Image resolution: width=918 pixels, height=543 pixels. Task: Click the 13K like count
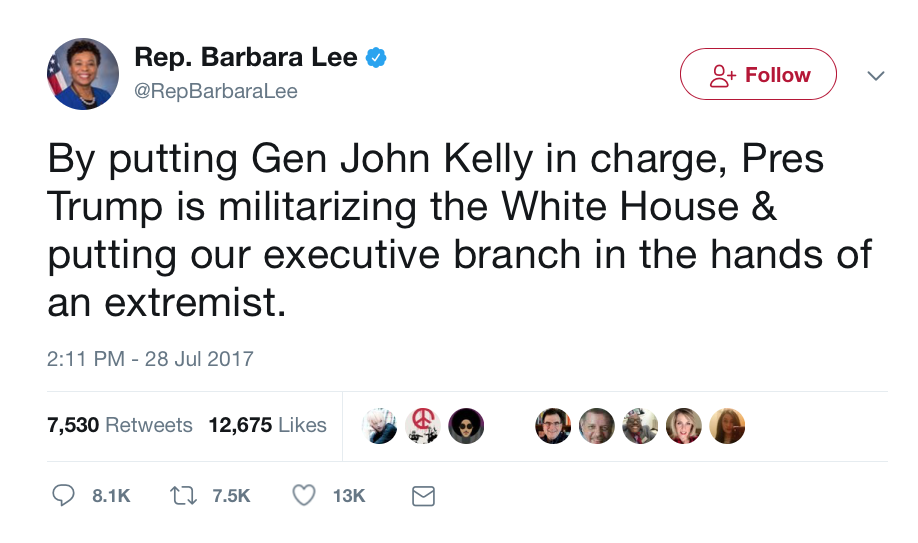tap(349, 495)
